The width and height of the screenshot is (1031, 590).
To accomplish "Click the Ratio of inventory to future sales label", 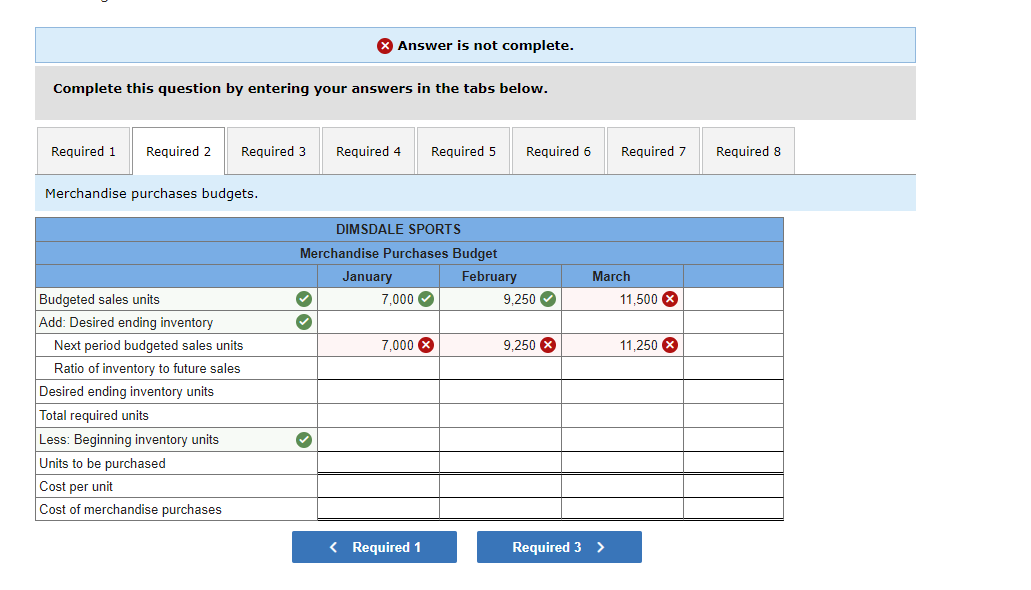I will tap(147, 368).
